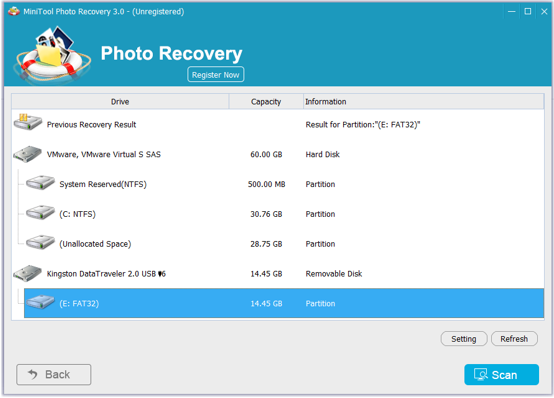Click the 30.76 GB capacity value
Image resolution: width=554 pixels, height=398 pixels.
[266, 214]
